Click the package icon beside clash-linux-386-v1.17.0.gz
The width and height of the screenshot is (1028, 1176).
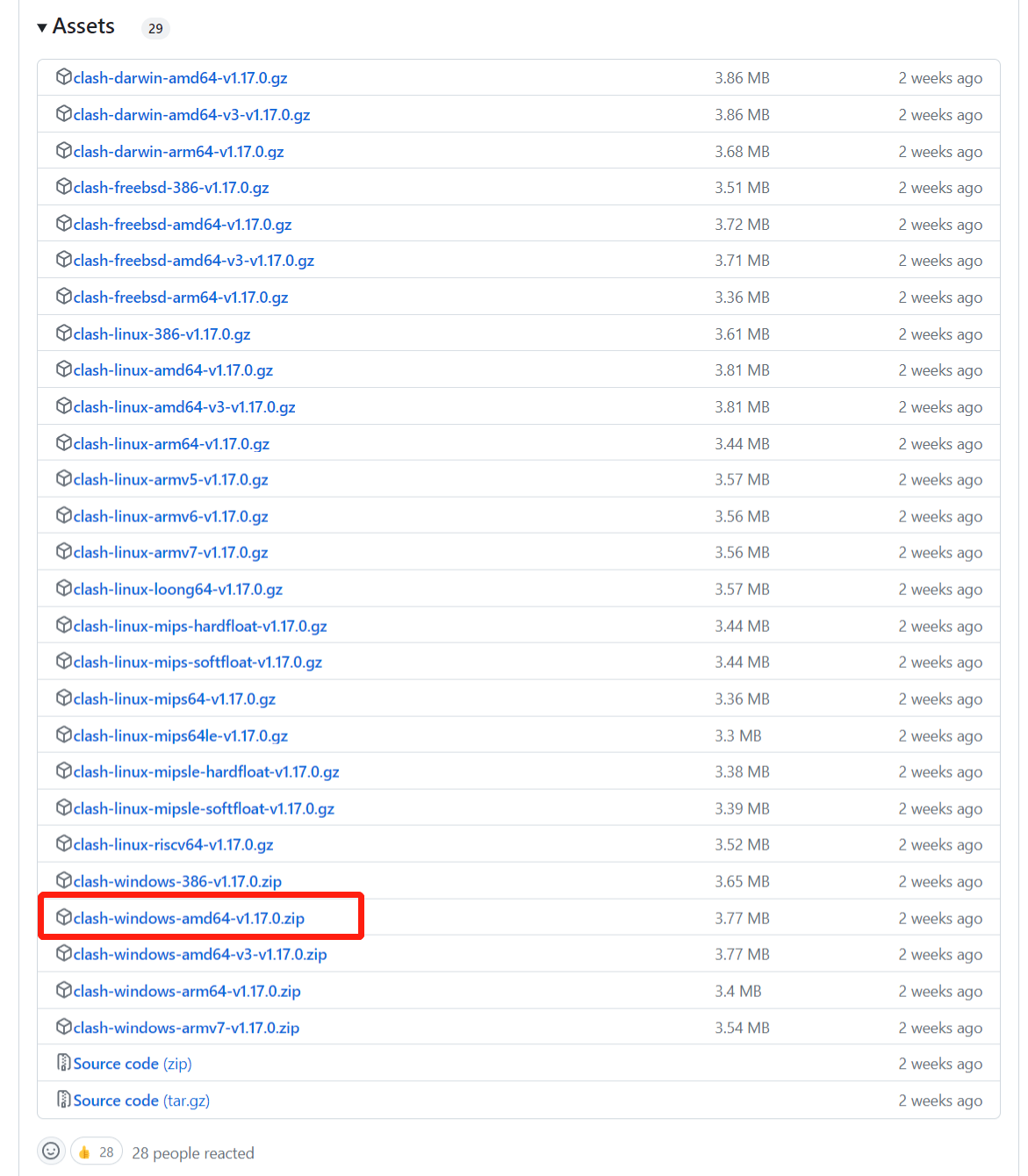tap(63, 333)
